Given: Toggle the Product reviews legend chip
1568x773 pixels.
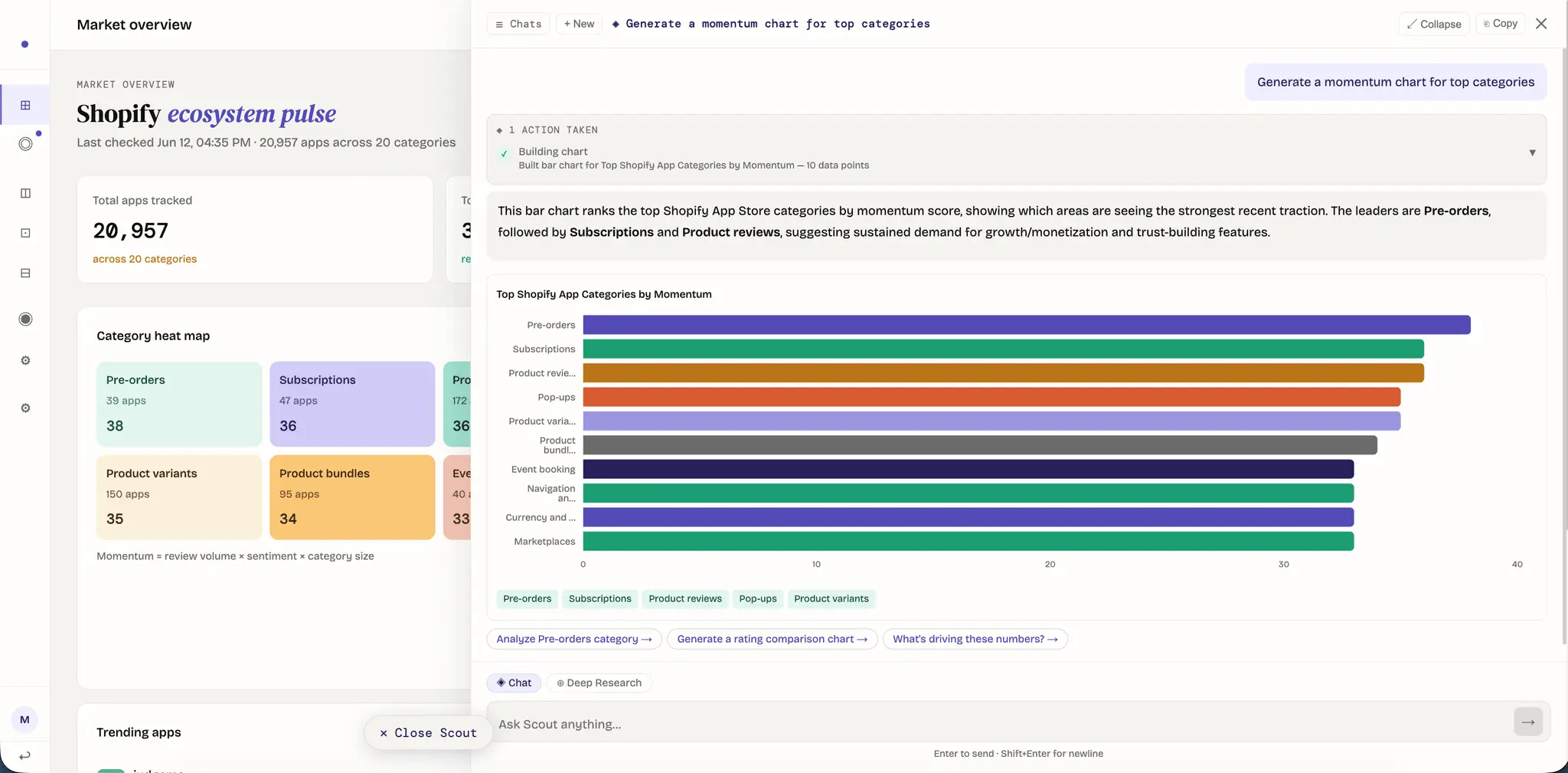Looking at the screenshot, I should click(684, 599).
